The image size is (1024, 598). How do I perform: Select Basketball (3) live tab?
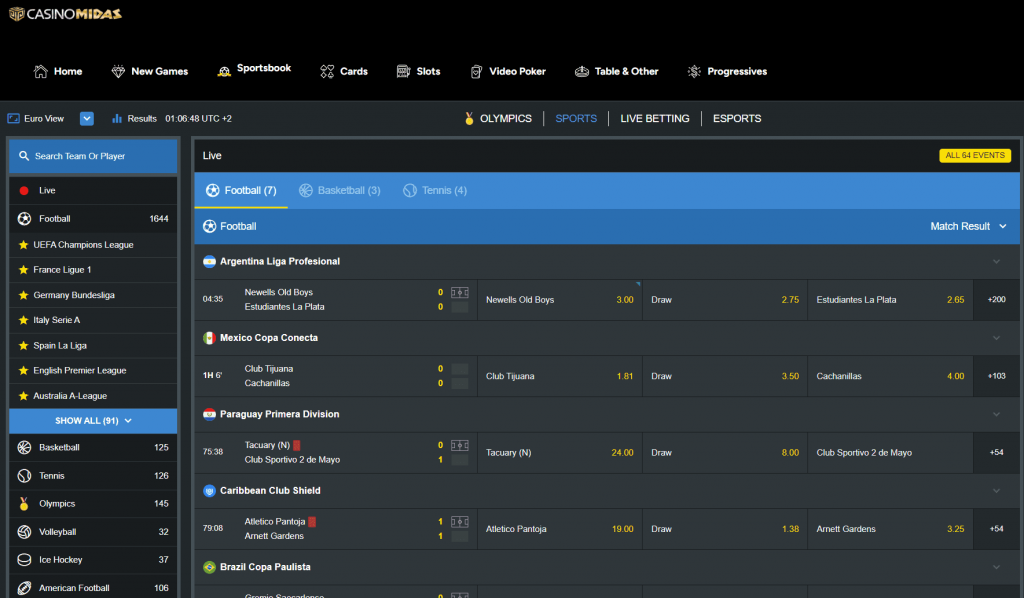[x=340, y=191]
